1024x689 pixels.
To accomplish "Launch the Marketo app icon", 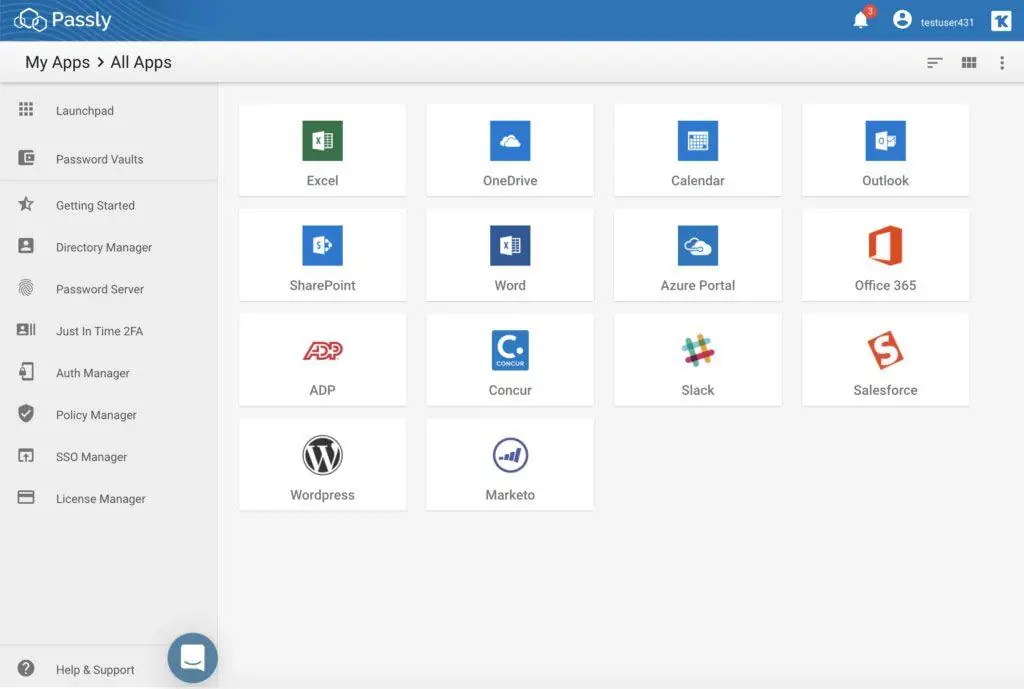I will pos(510,455).
